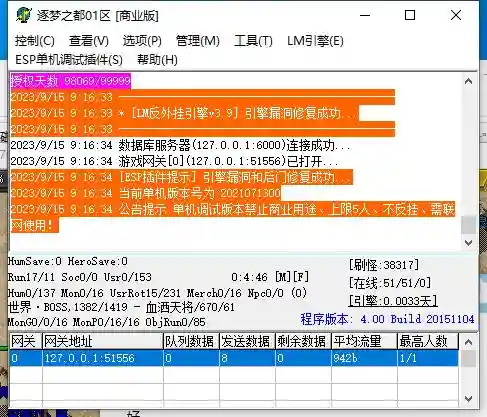Viewport: 487px width, 417px height.
Task: Click the 平均流量 column header
Action: 364,341
